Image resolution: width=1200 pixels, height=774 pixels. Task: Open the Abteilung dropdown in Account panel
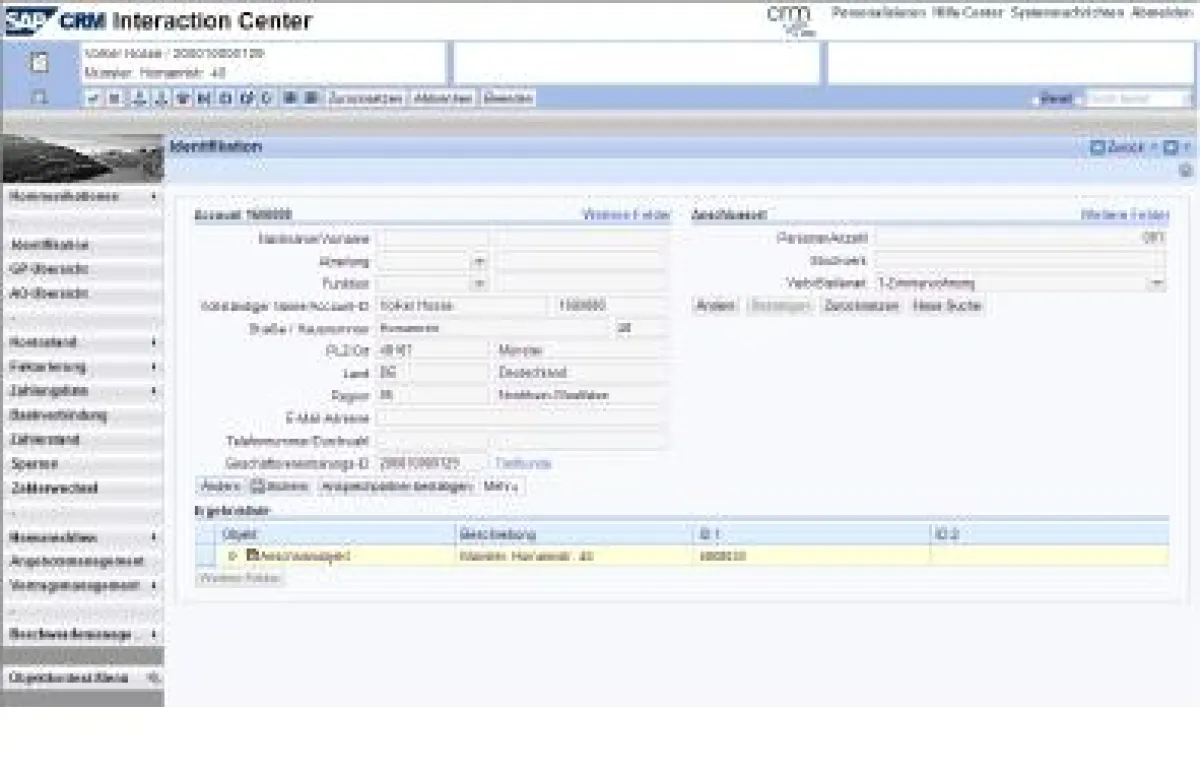[478, 261]
